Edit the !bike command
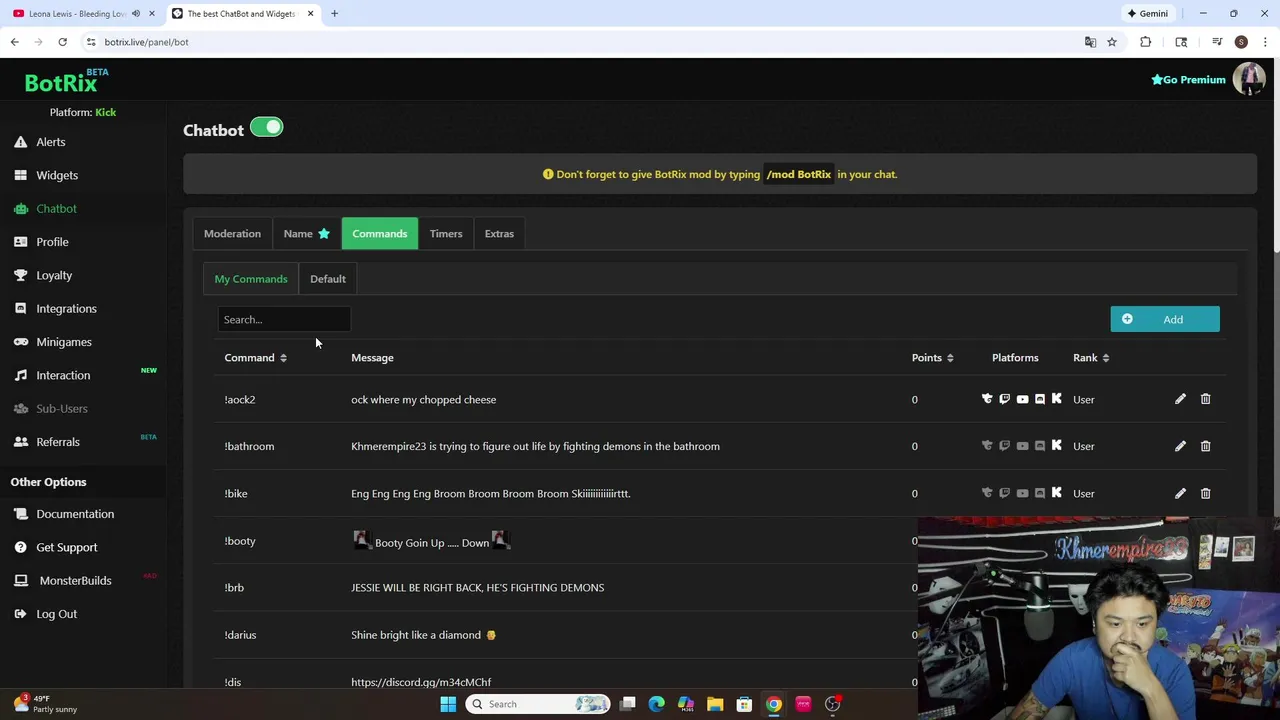The width and height of the screenshot is (1280, 720). coord(1180,493)
